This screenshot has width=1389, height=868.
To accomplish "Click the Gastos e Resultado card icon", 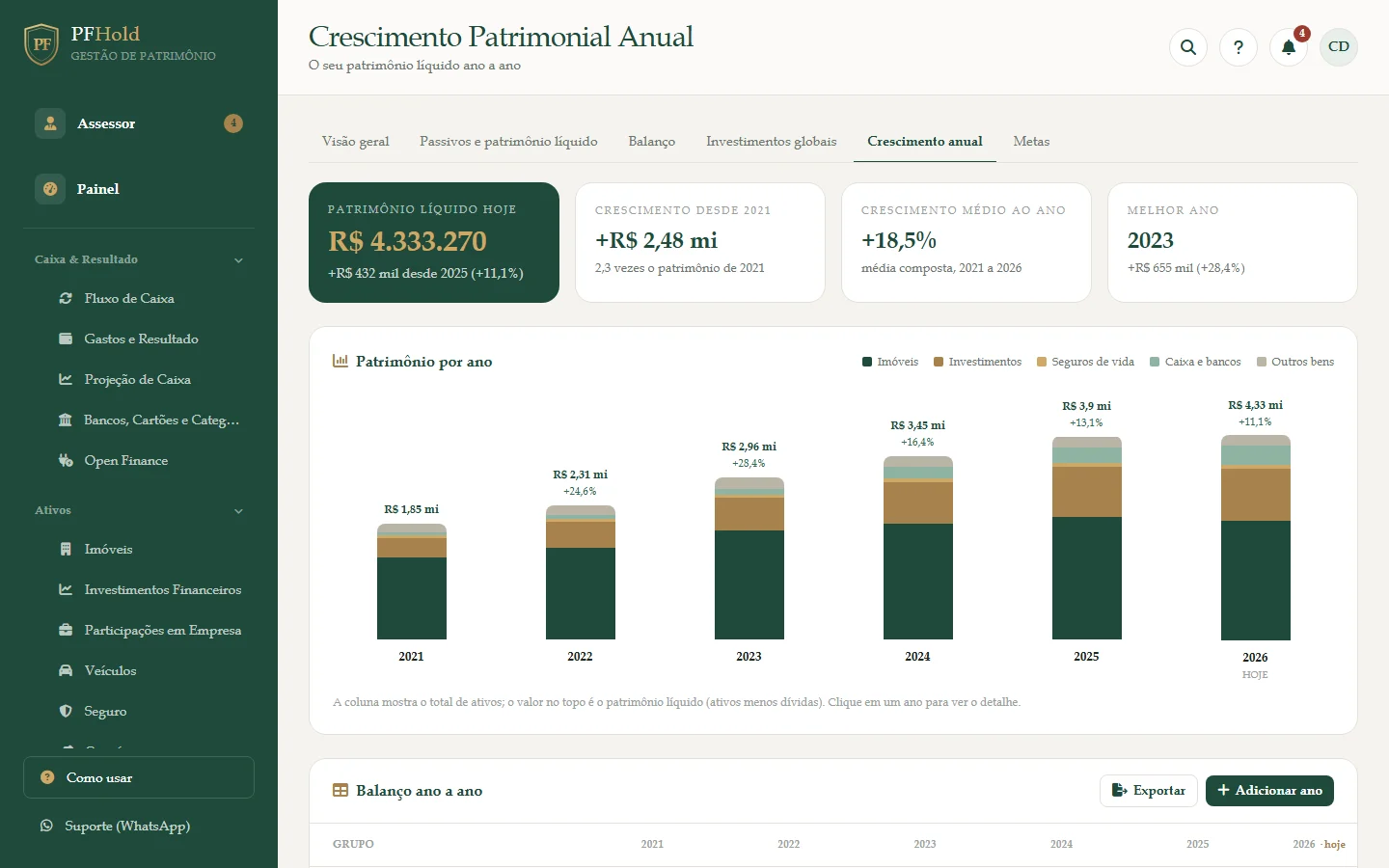I will (x=66, y=339).
